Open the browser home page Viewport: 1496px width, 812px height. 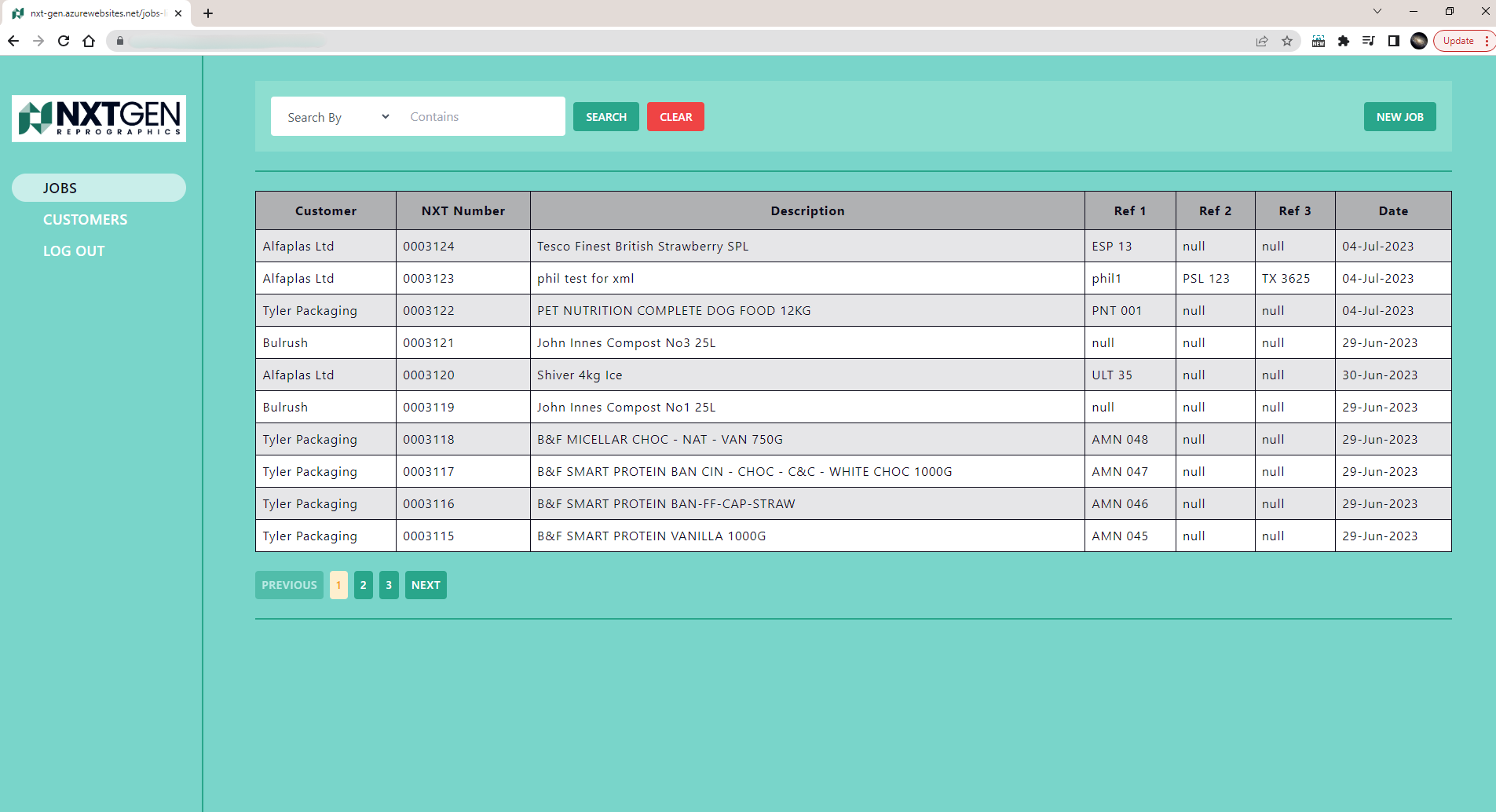pos(89,41)
